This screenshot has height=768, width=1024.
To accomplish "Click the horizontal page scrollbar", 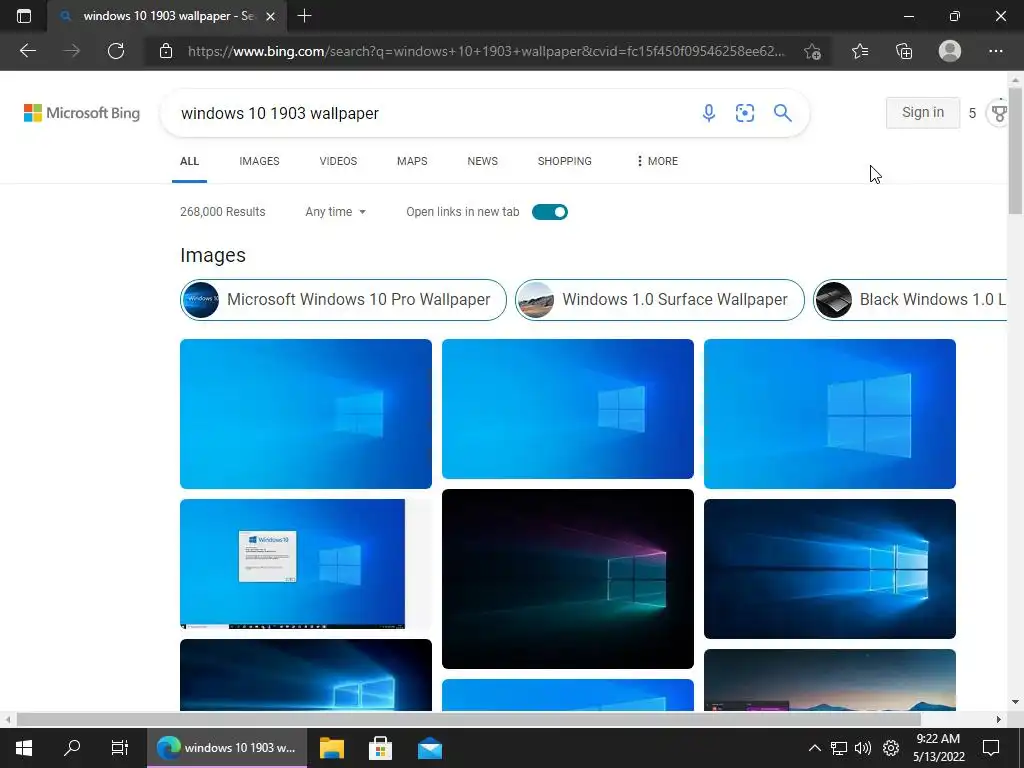I will [468, 719].
